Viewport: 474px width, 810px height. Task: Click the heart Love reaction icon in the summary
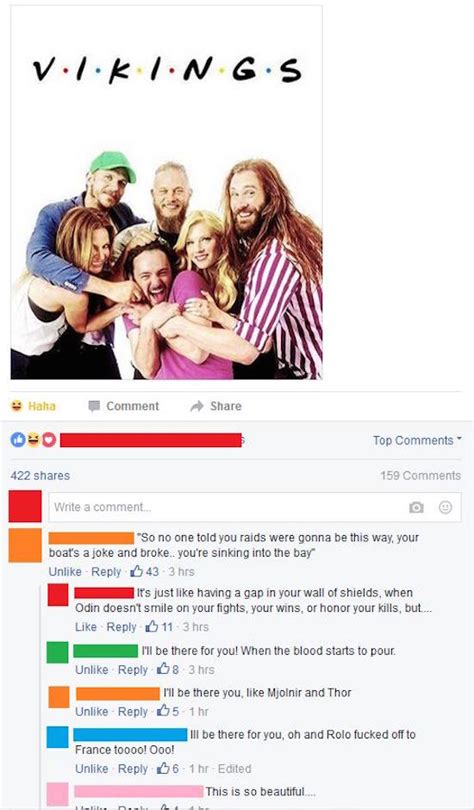[48, 441]
